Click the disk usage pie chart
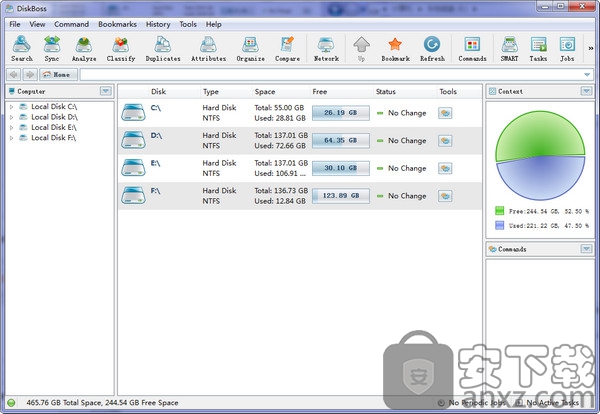600x414 pixels. 540,155
